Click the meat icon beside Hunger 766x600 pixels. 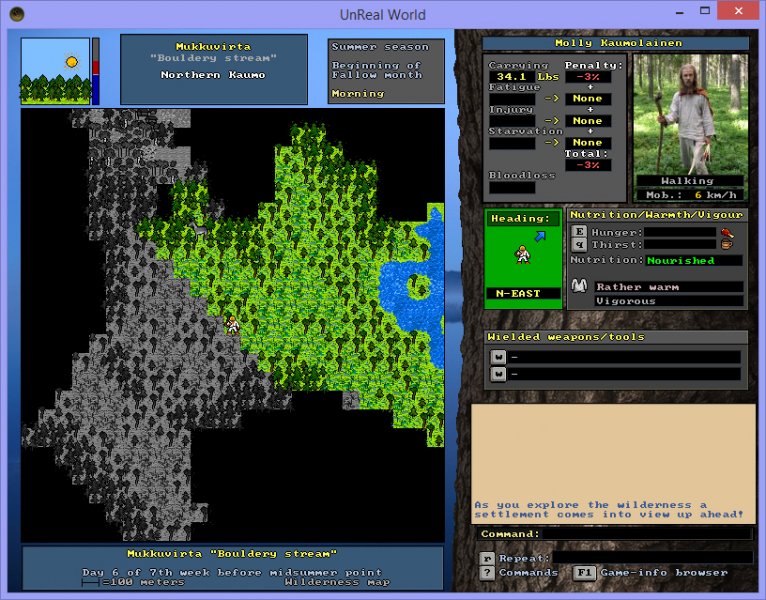click(x=727, y=231)
